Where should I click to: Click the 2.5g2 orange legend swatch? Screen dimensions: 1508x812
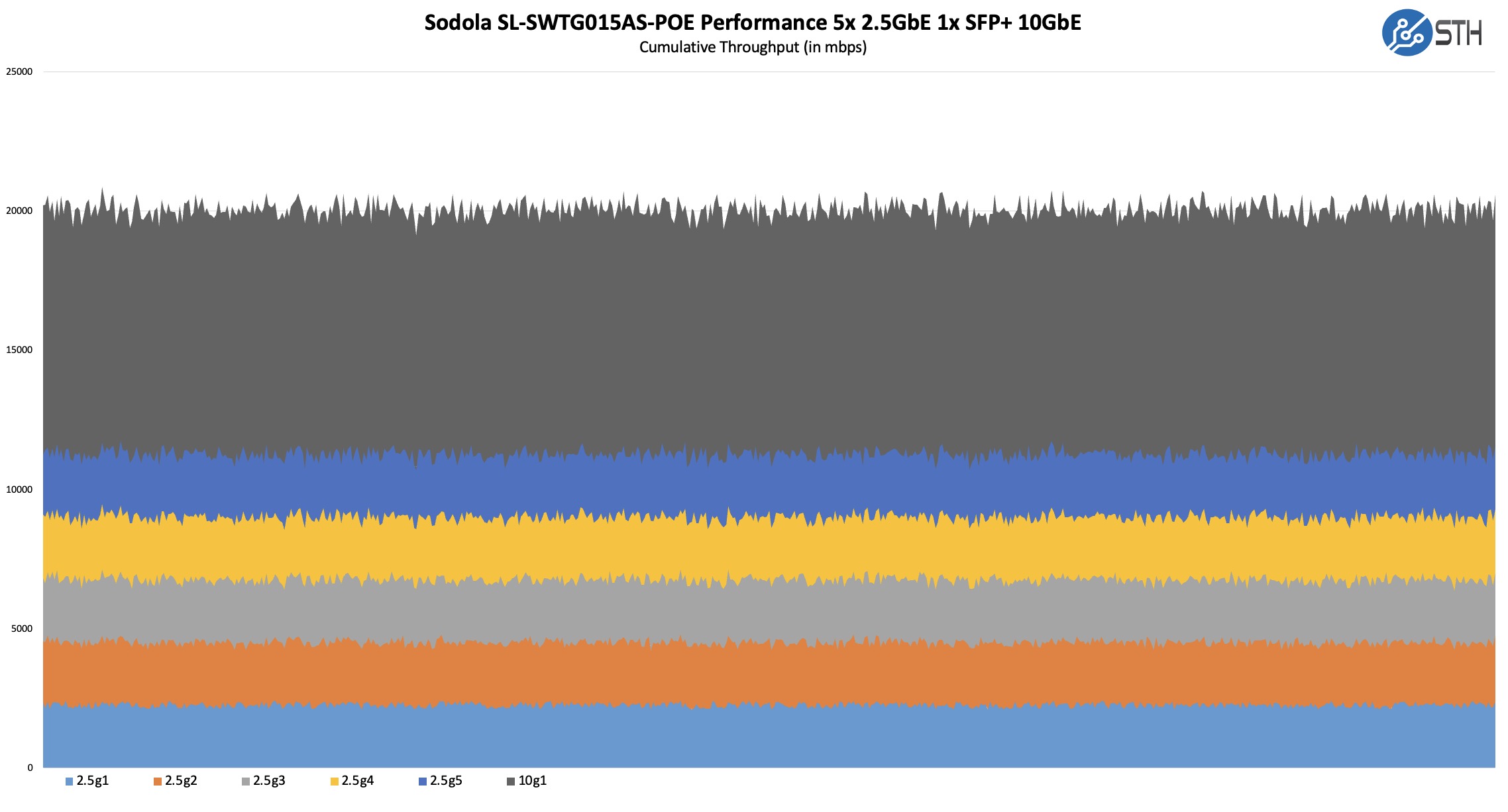[158, 782]
